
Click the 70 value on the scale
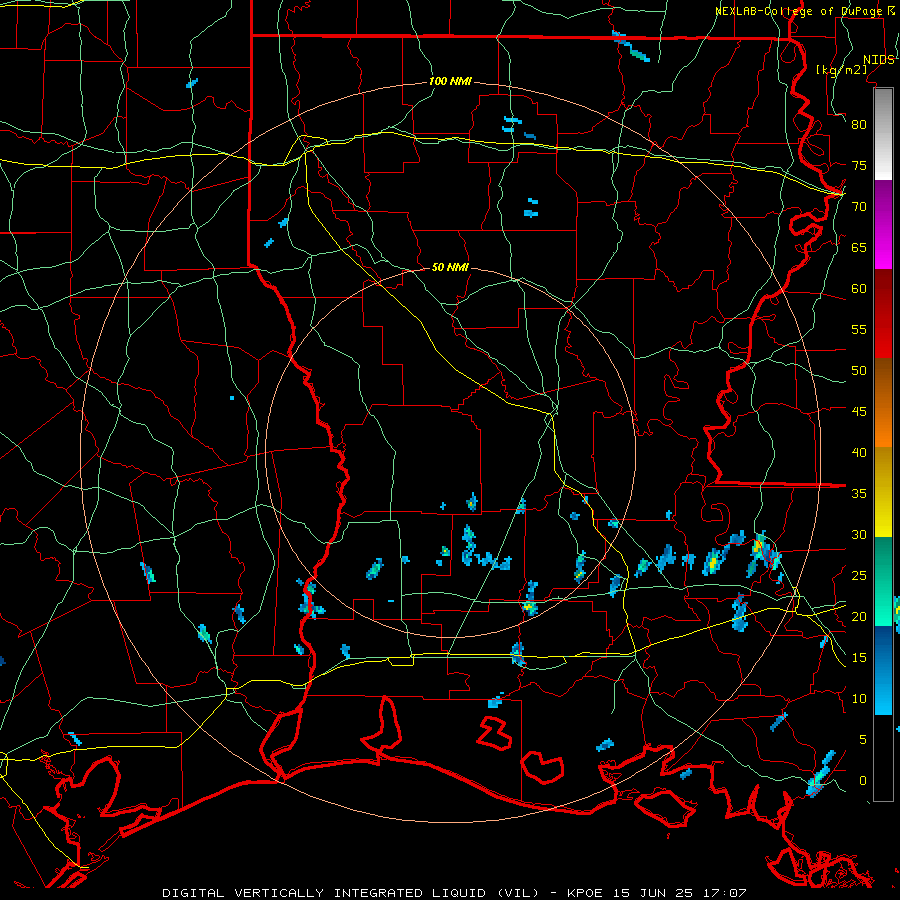(859, 207)
